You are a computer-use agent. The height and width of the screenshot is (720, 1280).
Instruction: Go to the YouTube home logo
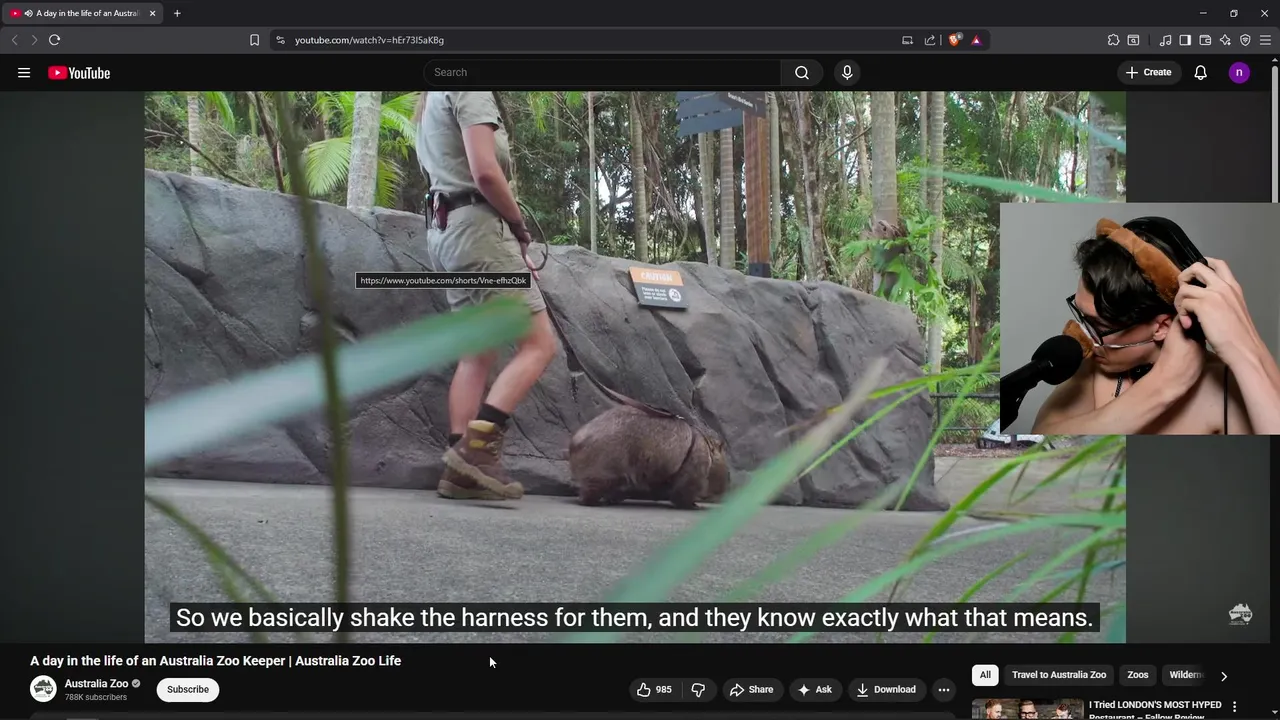coord(79,73)
